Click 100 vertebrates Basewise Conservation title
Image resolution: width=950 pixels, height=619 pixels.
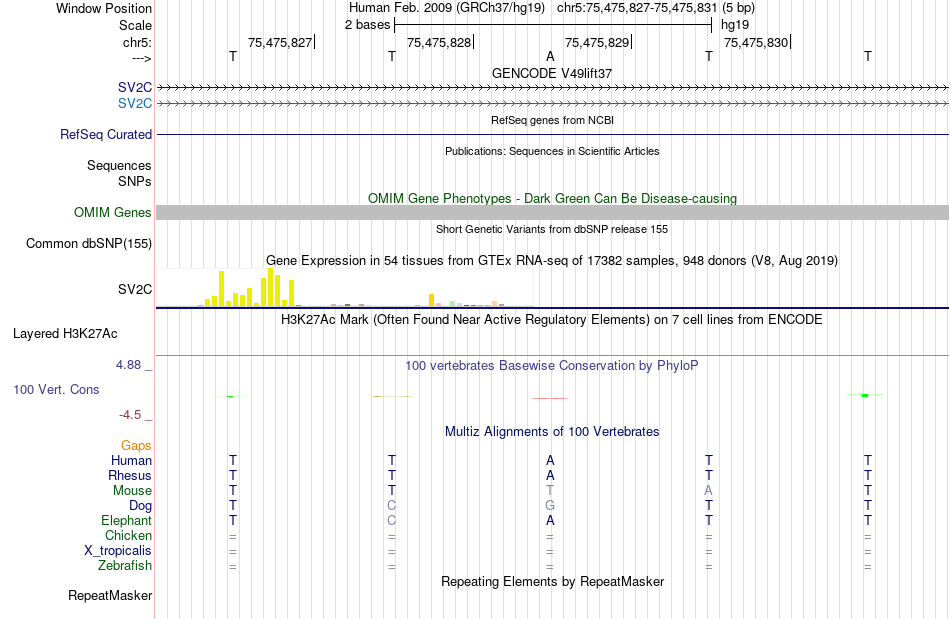pos(552,366)
